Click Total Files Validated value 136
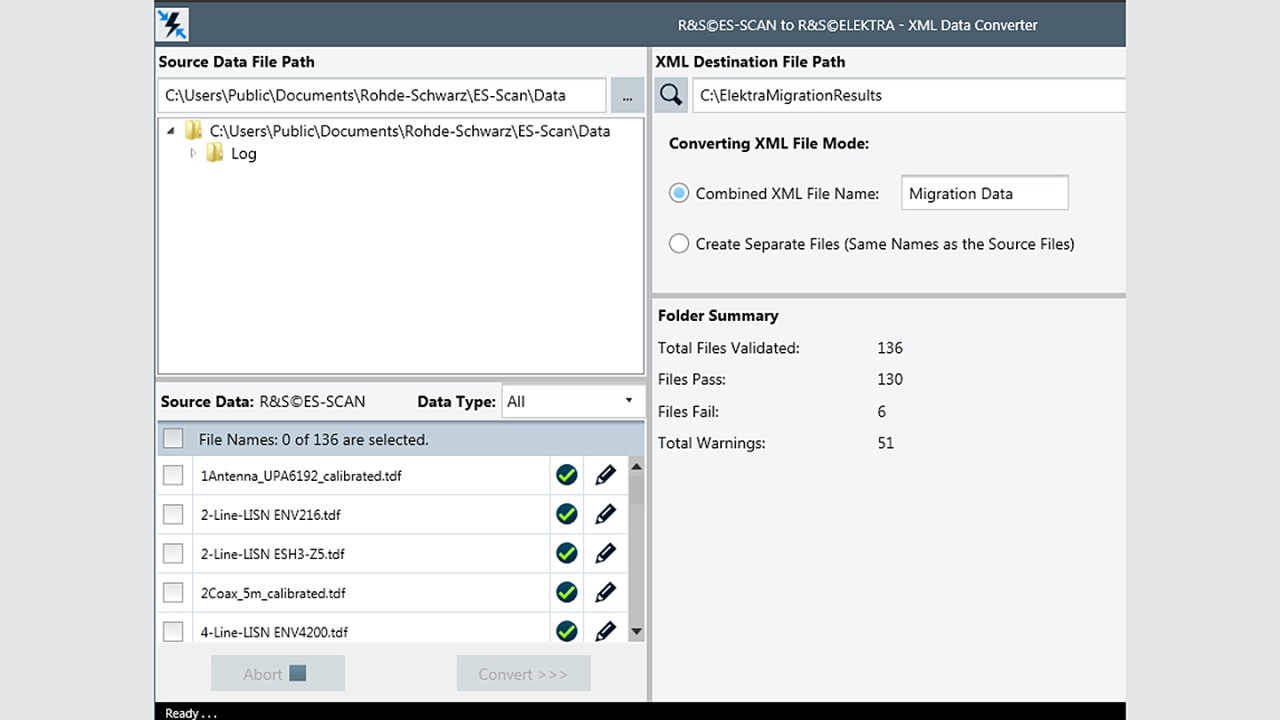 pyautogui.click(x=890, y=348)
